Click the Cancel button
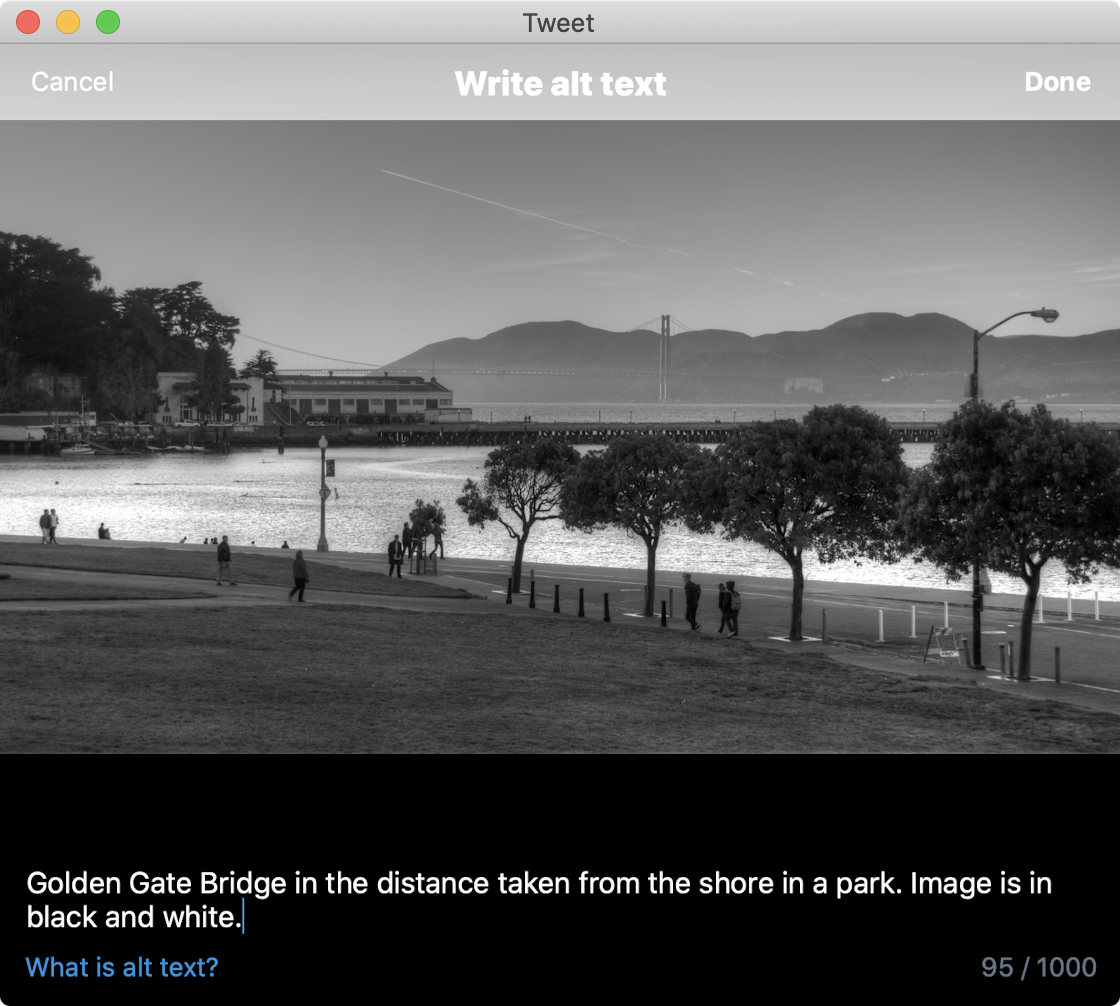Image resolution: width=1120 pixels, height=1006 pixels. [72, 82]
